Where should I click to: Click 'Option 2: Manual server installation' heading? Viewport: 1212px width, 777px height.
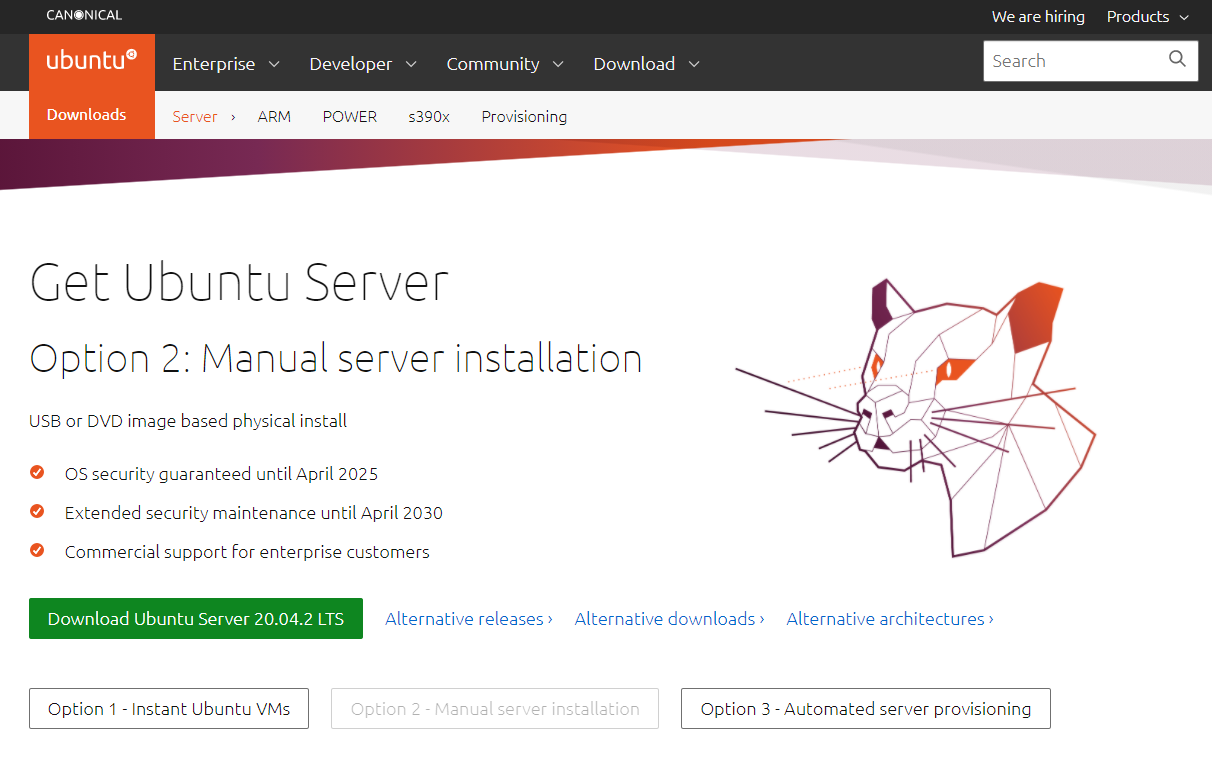click(336, 359)
